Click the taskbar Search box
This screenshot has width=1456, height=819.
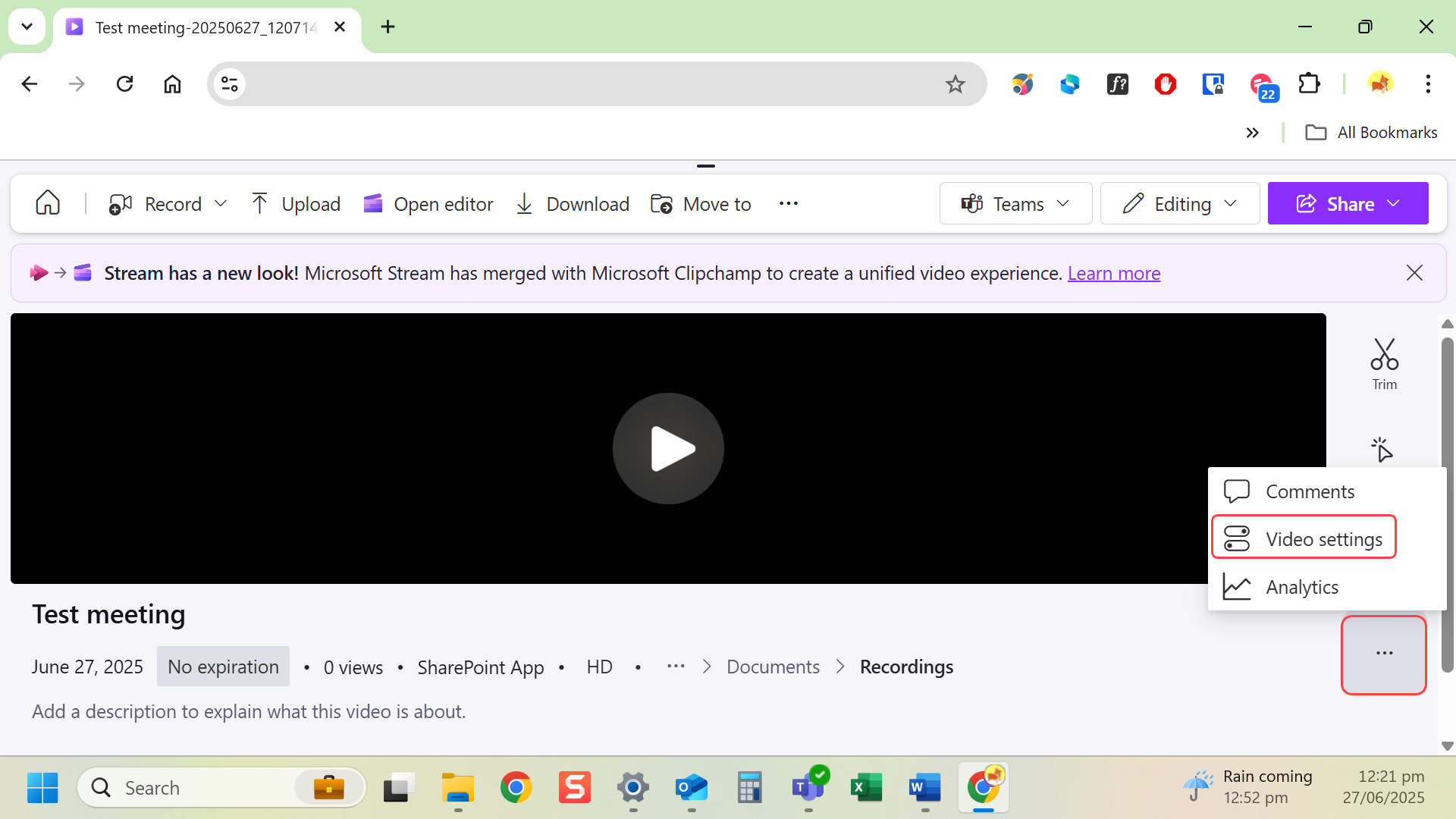point(221,788)
